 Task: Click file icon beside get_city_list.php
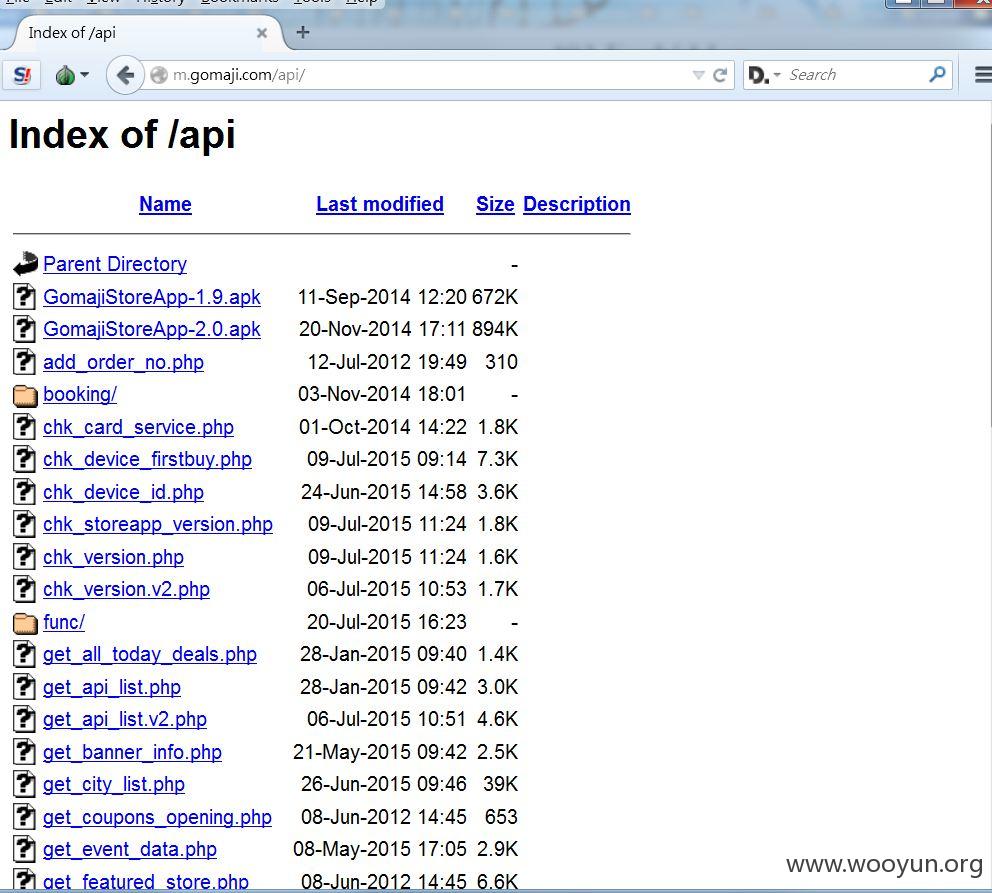pos(25,784)
